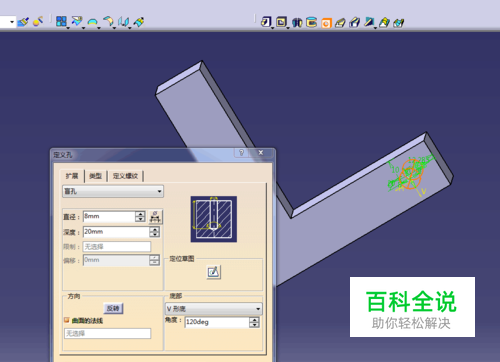The image size is (500, 362).
Task: Decrease the 深度 value with down arrow
Action: (x=154, y=234)
